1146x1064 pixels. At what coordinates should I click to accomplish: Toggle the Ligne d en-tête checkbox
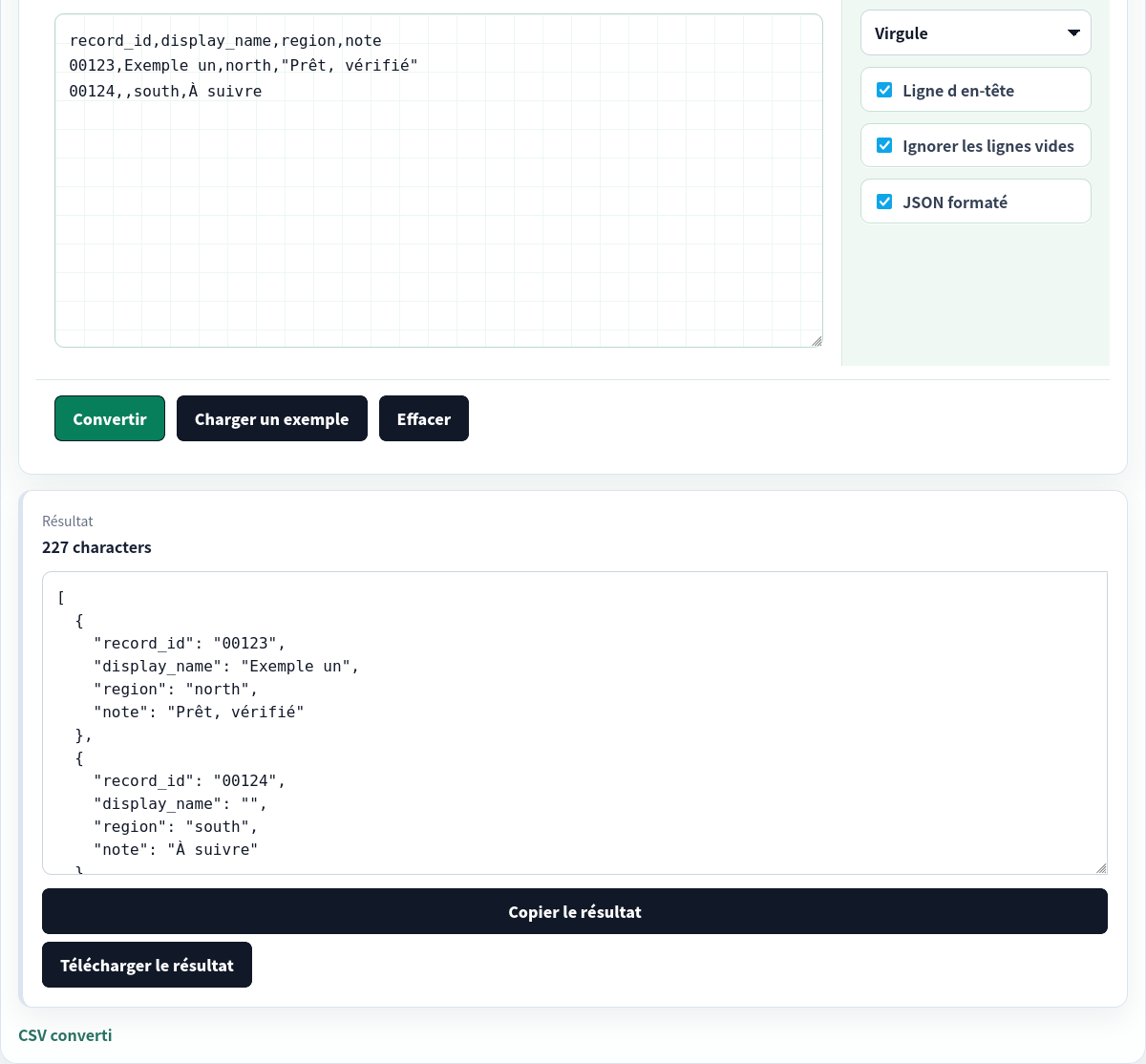[x=884, y=90]
